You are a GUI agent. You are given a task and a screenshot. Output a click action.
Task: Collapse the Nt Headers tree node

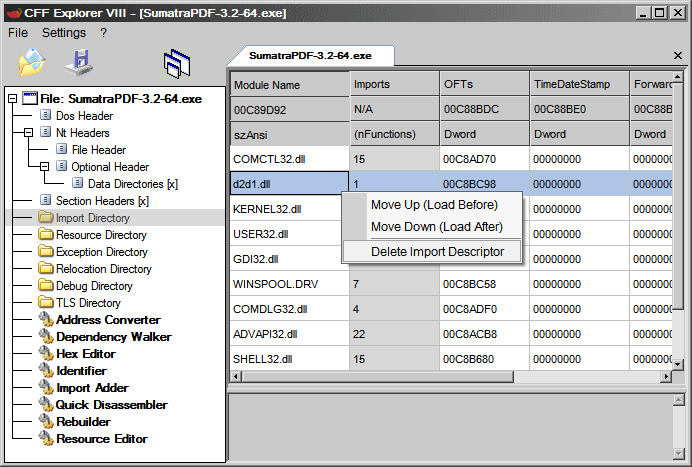[29, 132]
